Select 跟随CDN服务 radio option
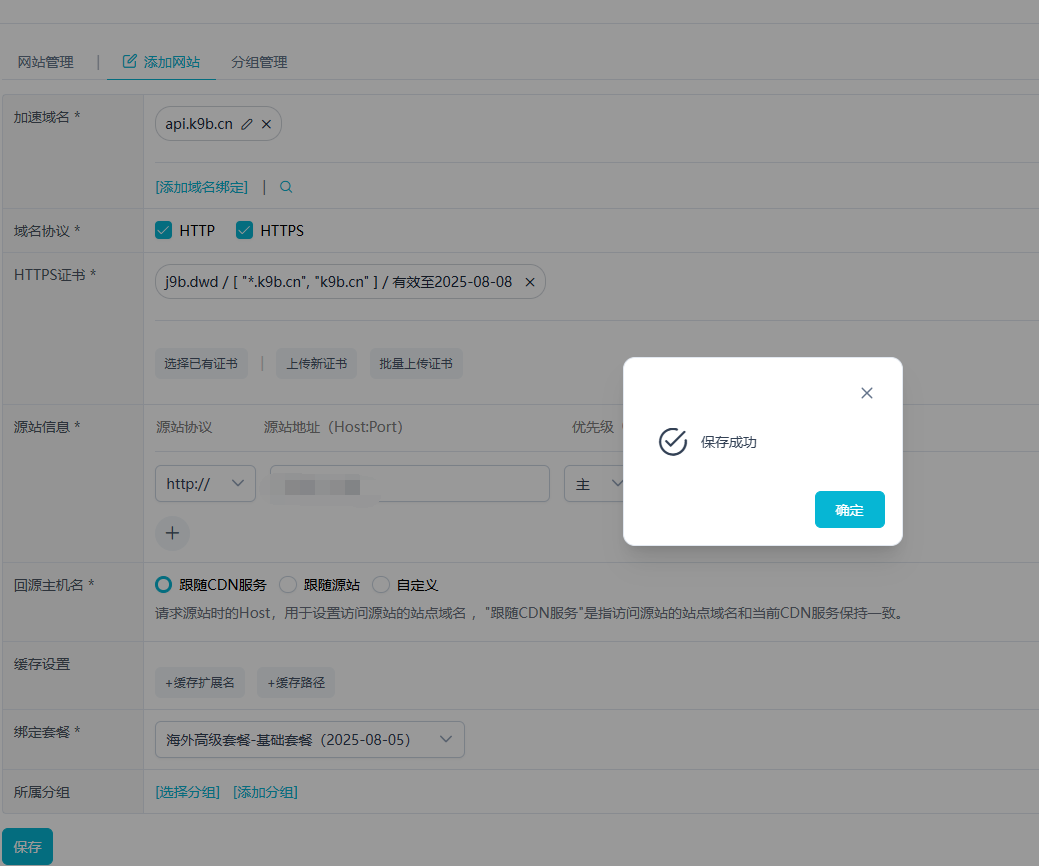1039x866 pixels. [163, 584]
